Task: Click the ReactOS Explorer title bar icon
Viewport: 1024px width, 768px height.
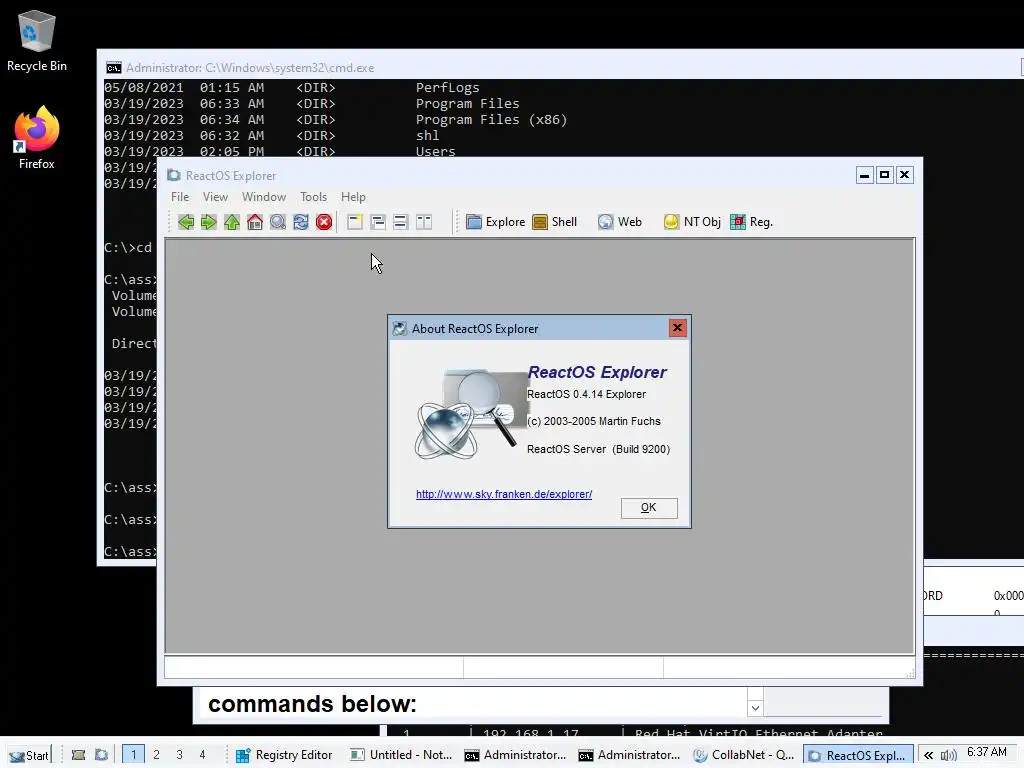Action: [174, 175]
